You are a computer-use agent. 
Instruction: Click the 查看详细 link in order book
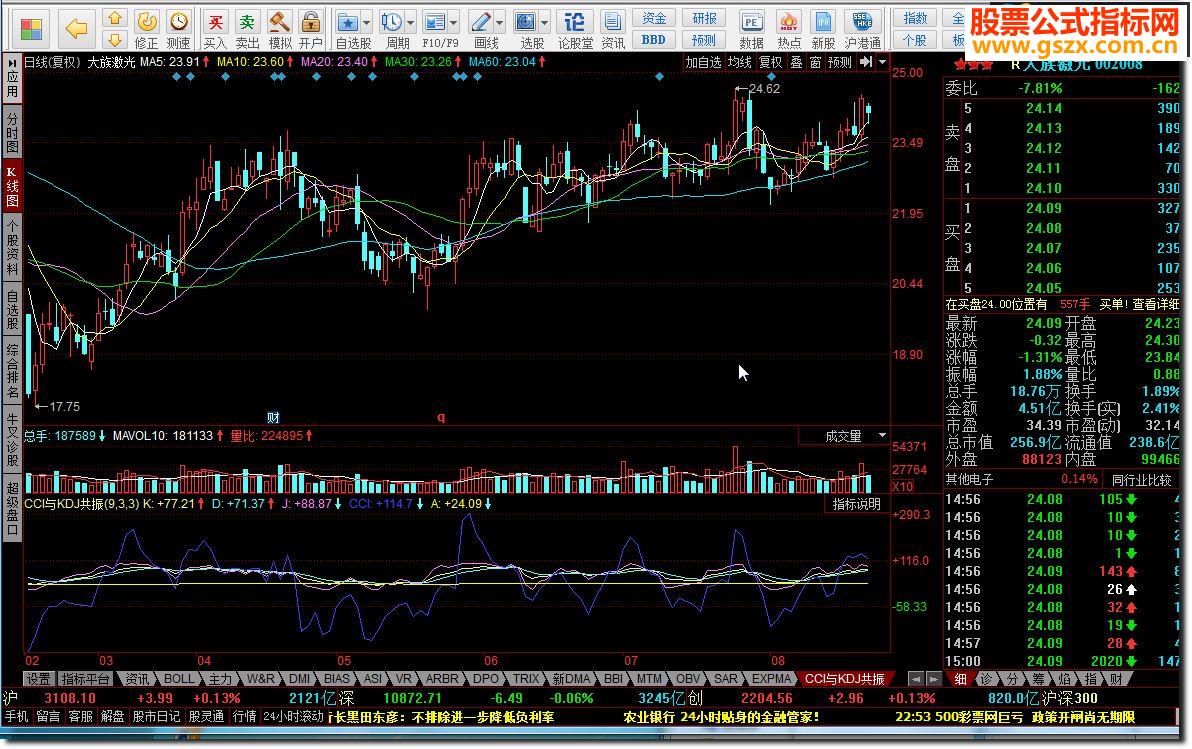1155,304
